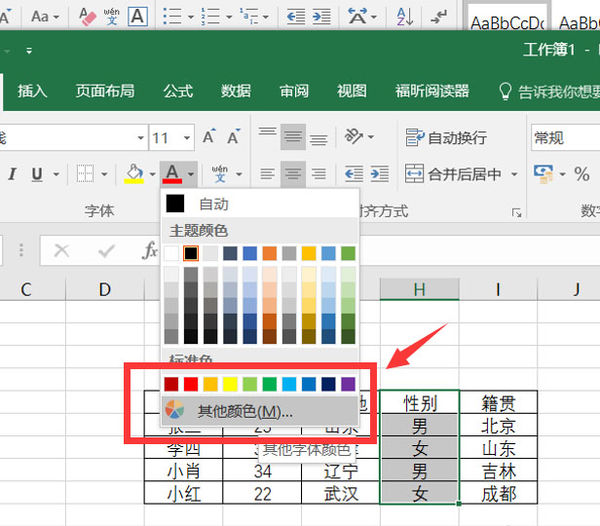
Task: Open the merge and center (合并后居中) dropdown arrow
Action: pyautogui.click(x=513, y=174)
